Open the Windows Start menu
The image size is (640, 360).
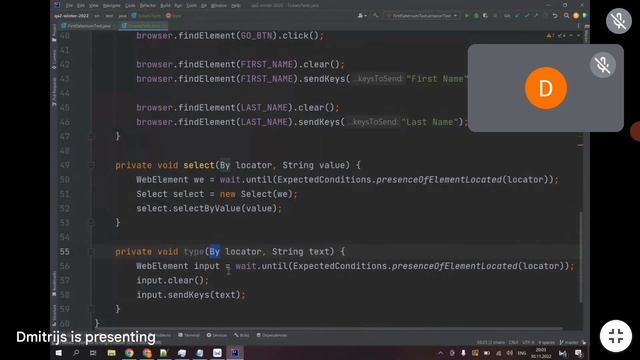[58, 353]
